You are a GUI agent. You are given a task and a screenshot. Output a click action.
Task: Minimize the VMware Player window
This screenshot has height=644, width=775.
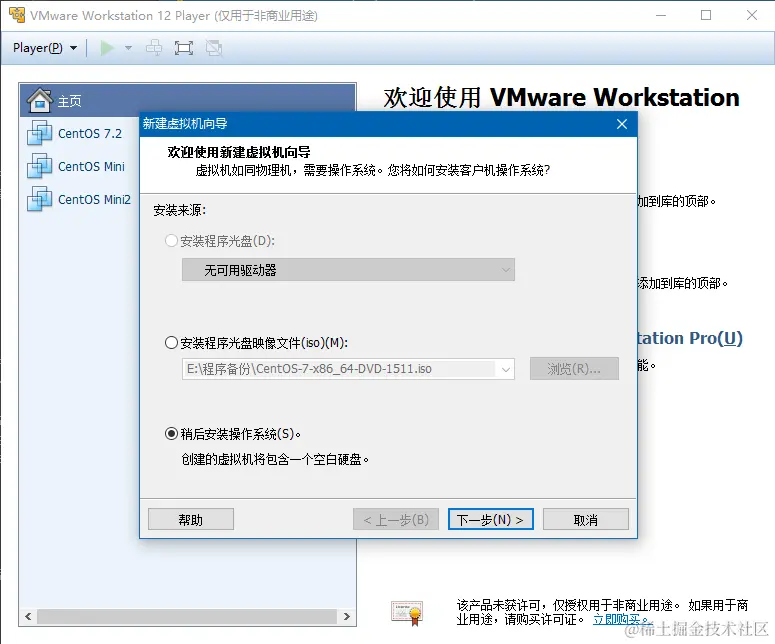[x=660, y=15]
